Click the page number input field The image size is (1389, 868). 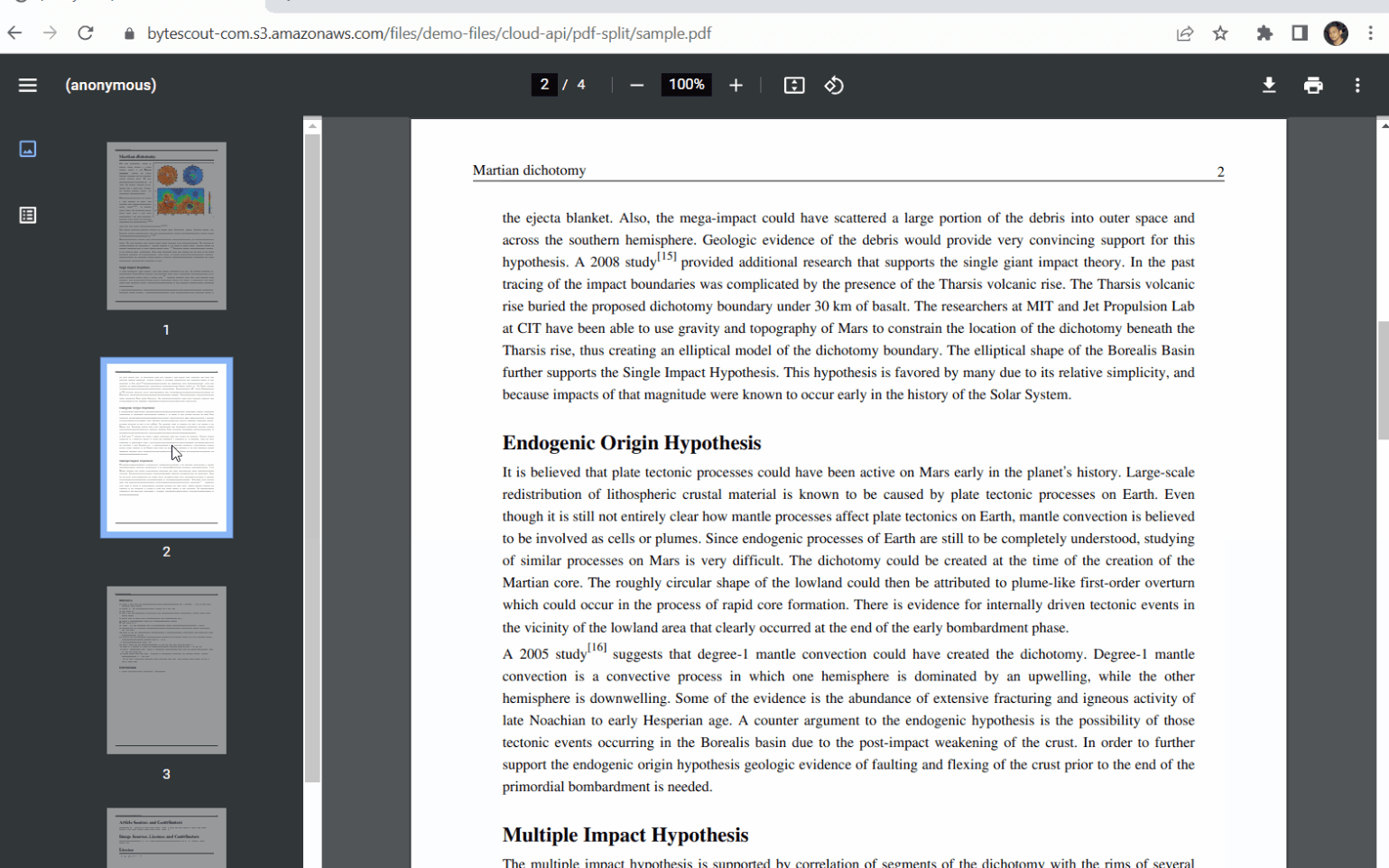(543, 85)
